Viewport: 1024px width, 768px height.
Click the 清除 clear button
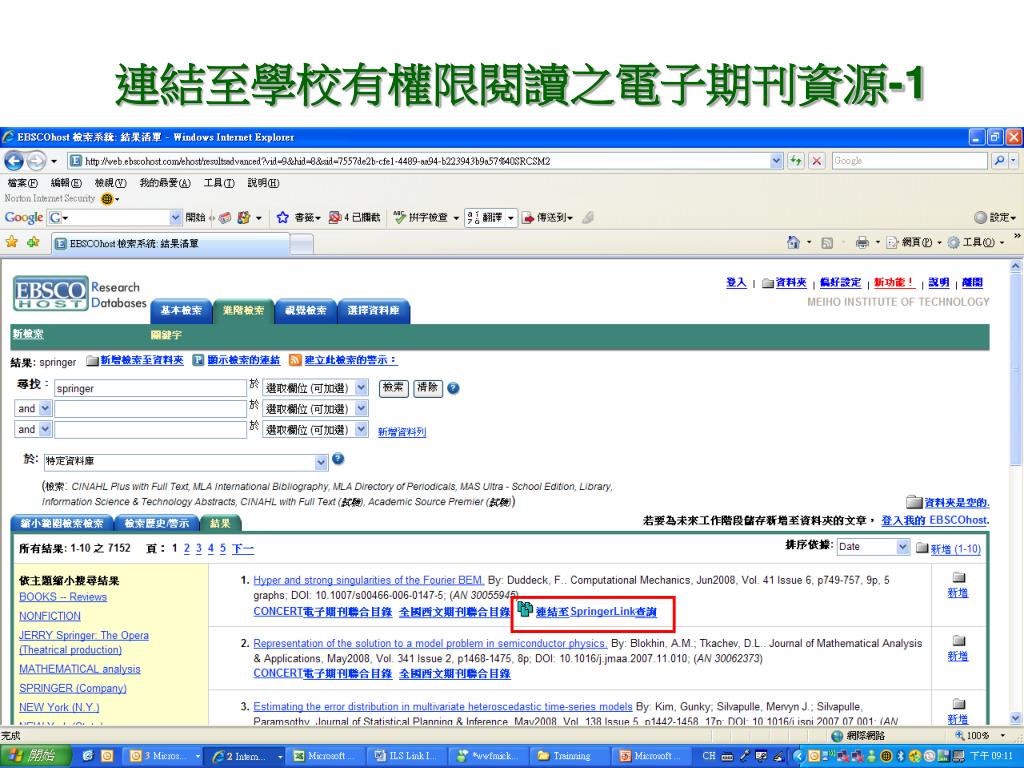[x=428, y=388]
